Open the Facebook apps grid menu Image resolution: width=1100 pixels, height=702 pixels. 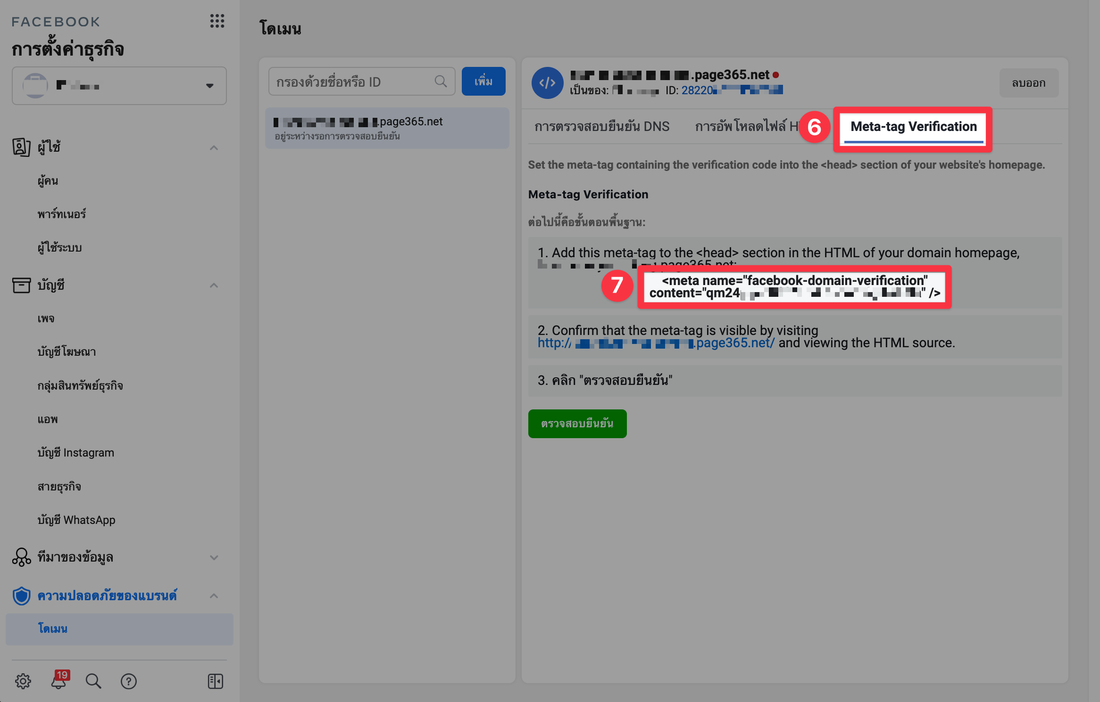point(217,21)
